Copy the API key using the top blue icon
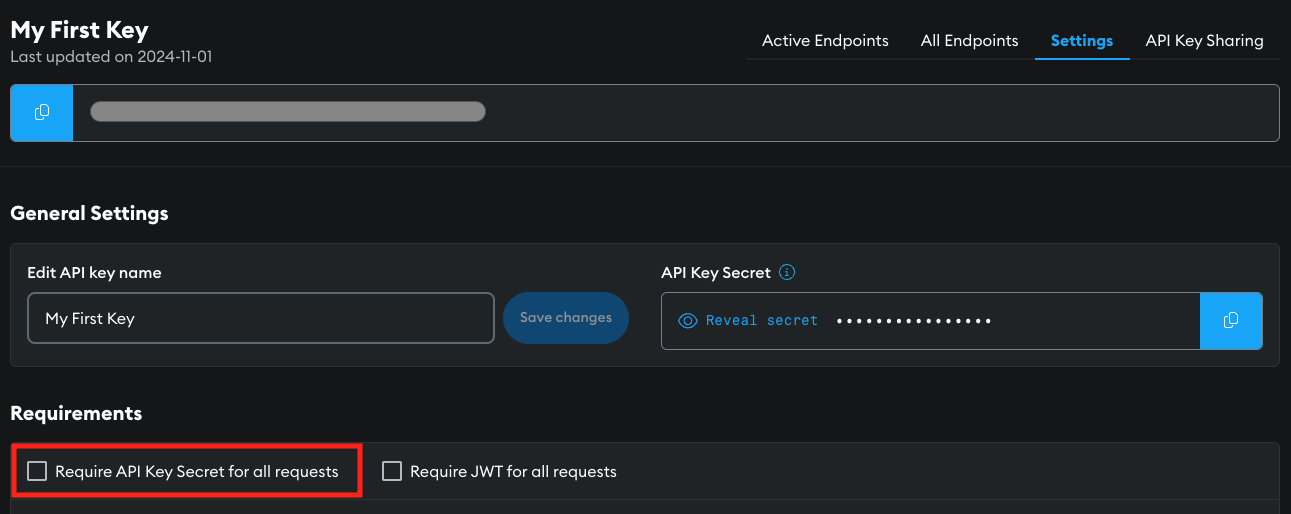This screenshot has height=514, width=1291. coord(42,113)
